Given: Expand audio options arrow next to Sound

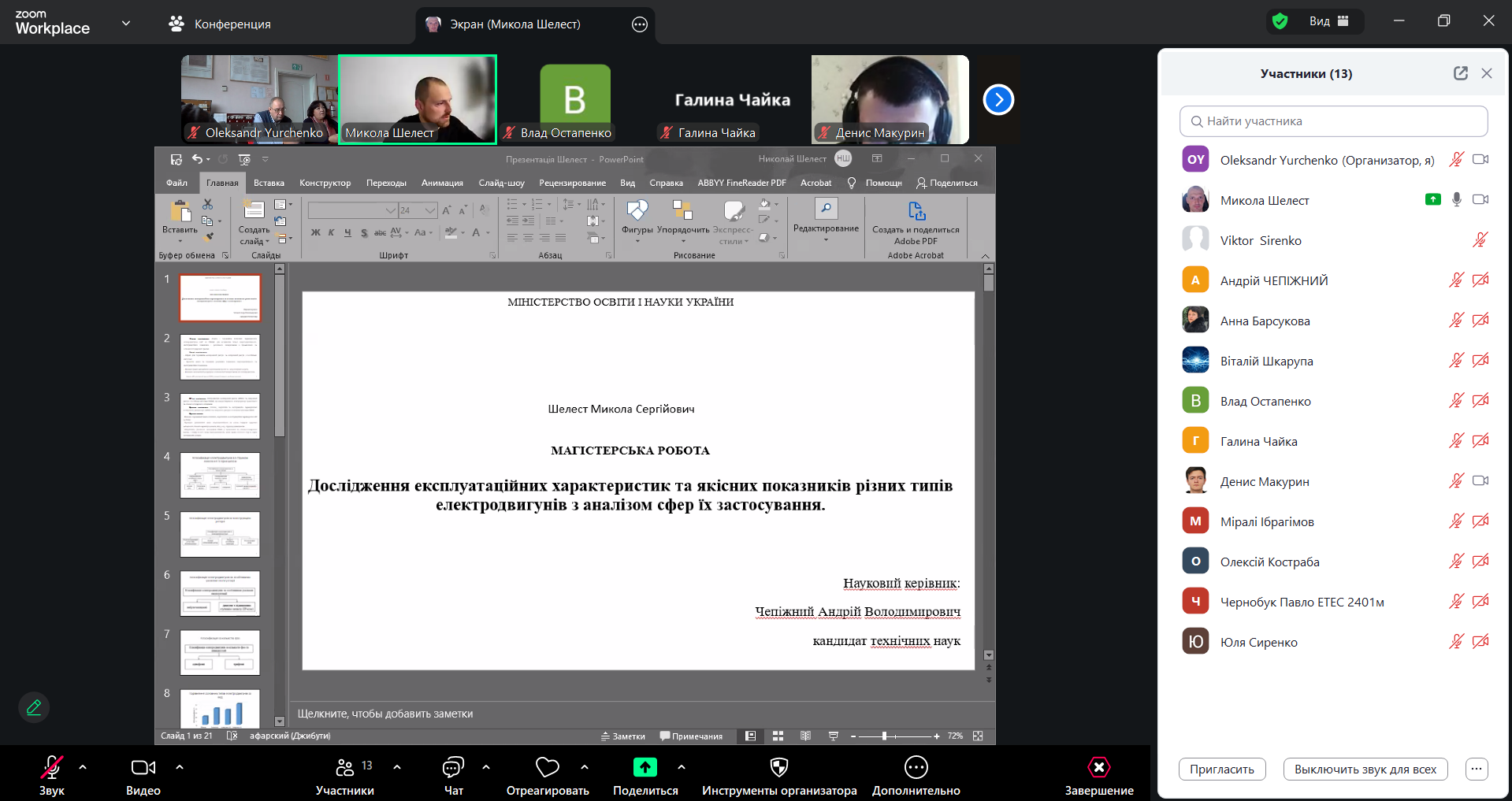Looking at the screenshot, I should (83, 766).
